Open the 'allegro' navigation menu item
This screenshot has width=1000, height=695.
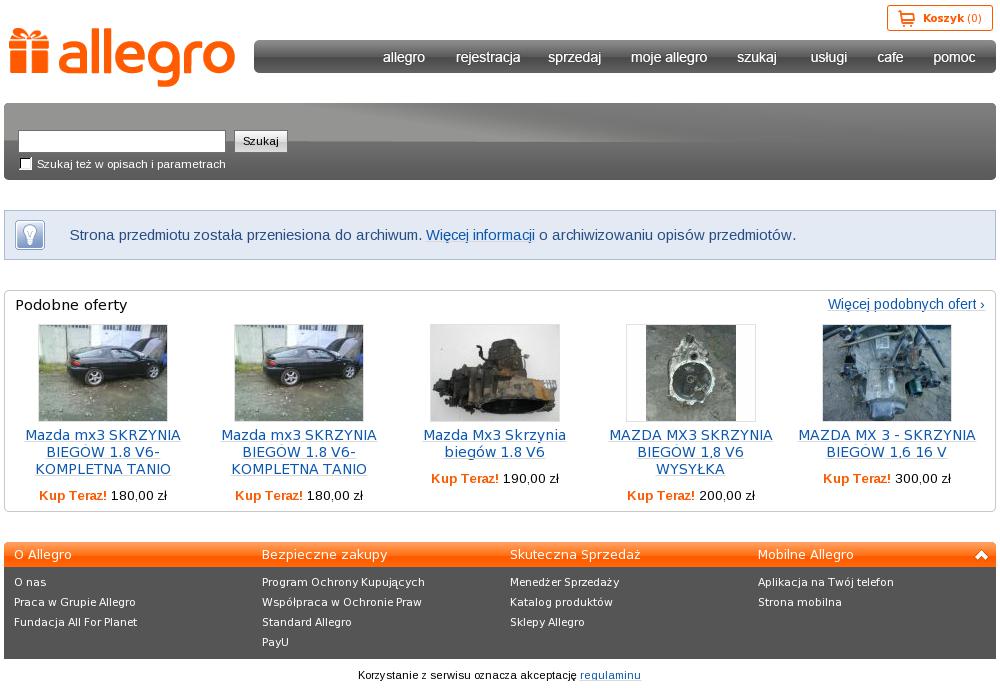tap(404, 57)
